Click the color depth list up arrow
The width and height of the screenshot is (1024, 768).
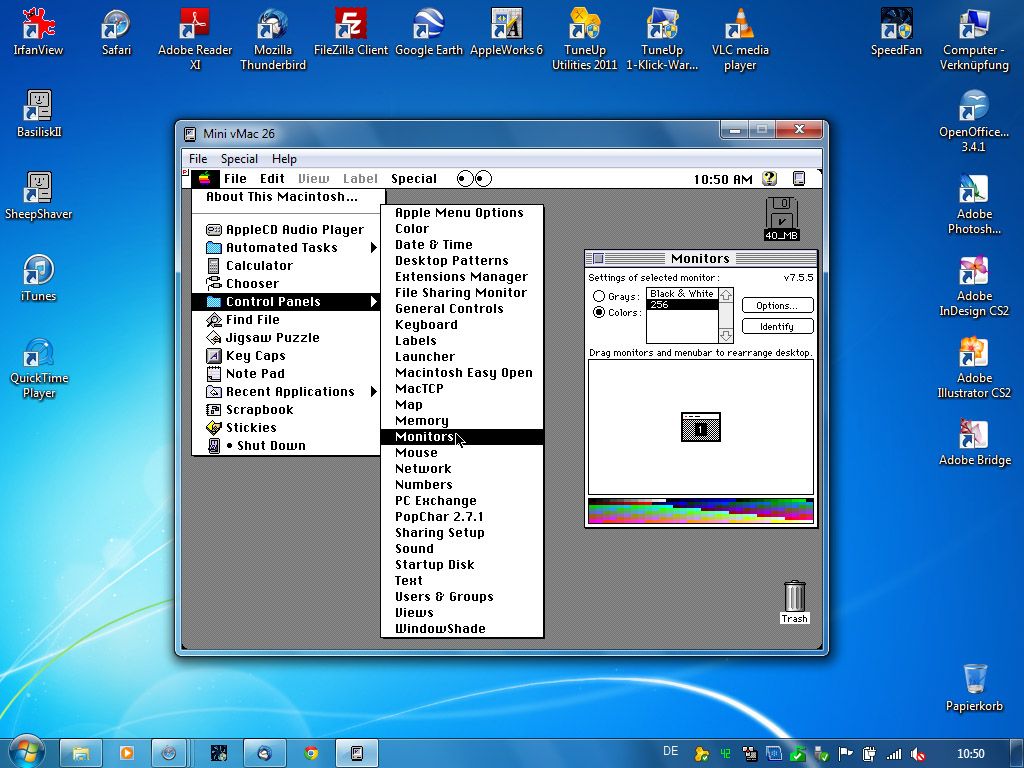point(726,295)
